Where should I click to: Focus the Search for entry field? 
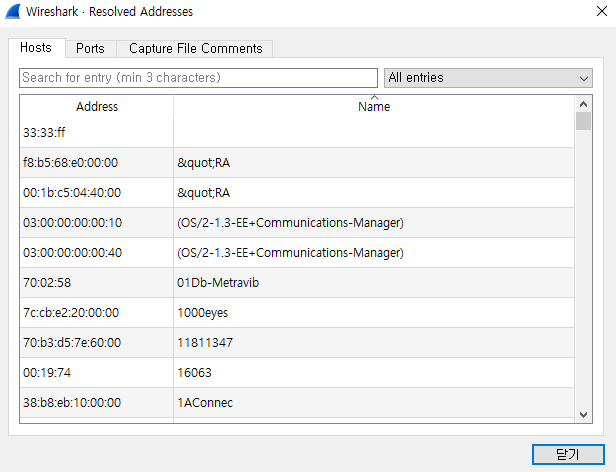click(198, 78)
